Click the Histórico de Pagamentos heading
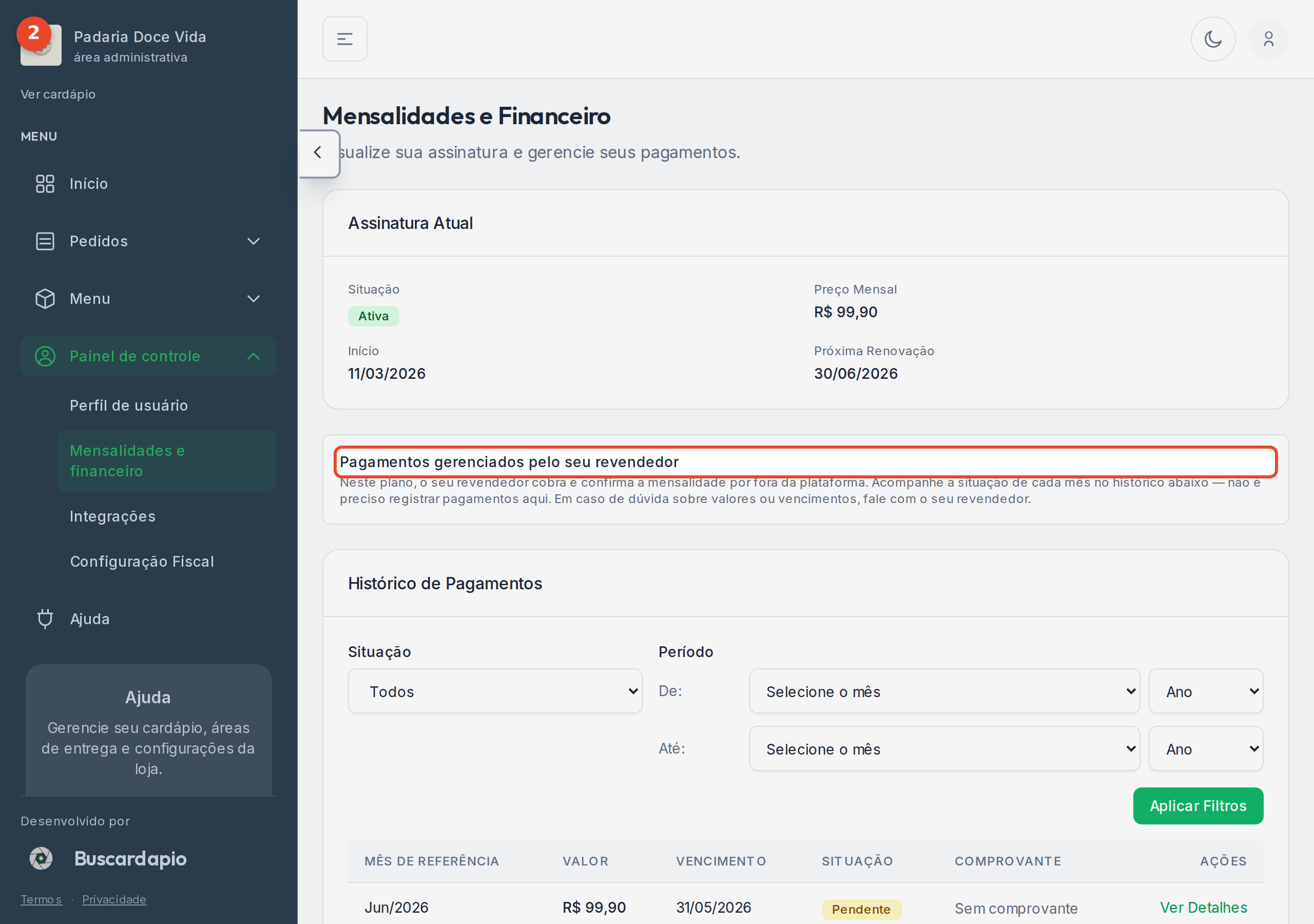This screenshot has width=1314, height=924. 445,583
